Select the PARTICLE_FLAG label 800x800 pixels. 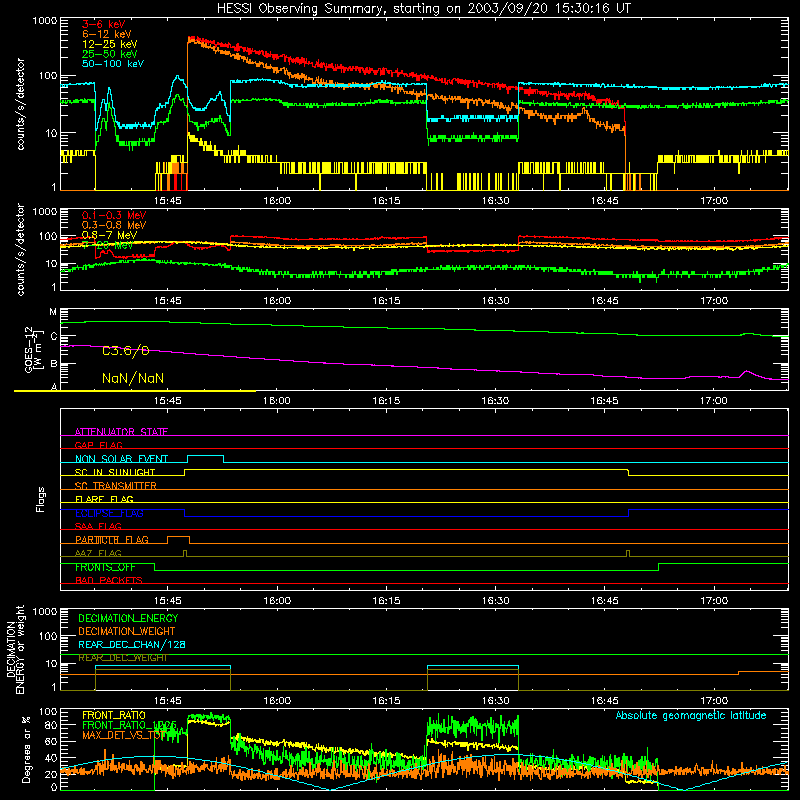pyautogui.click(x=112, y=540)
